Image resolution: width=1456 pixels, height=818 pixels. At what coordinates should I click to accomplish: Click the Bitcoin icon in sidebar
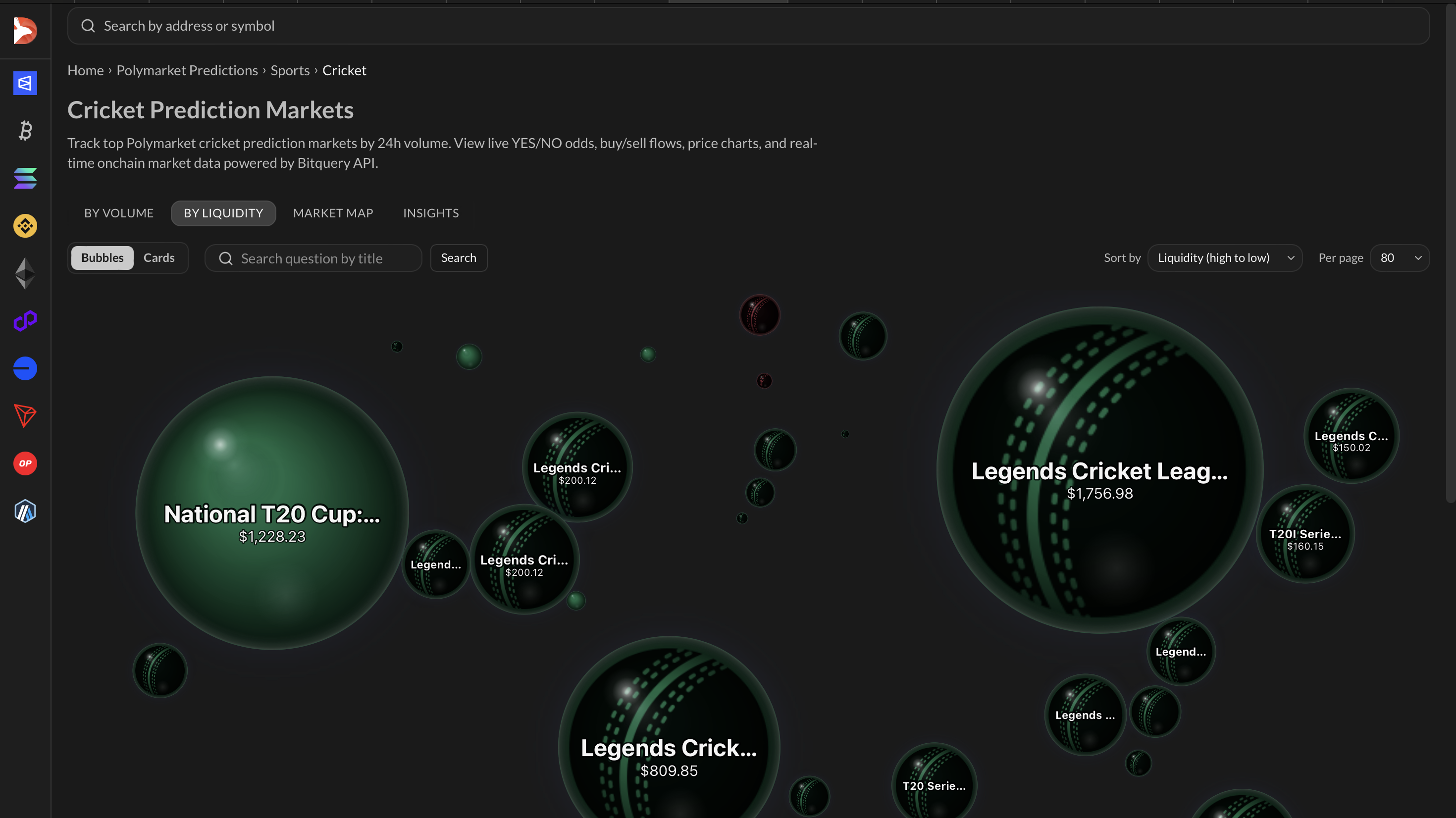pyautogui.click(x=25, y=131)
